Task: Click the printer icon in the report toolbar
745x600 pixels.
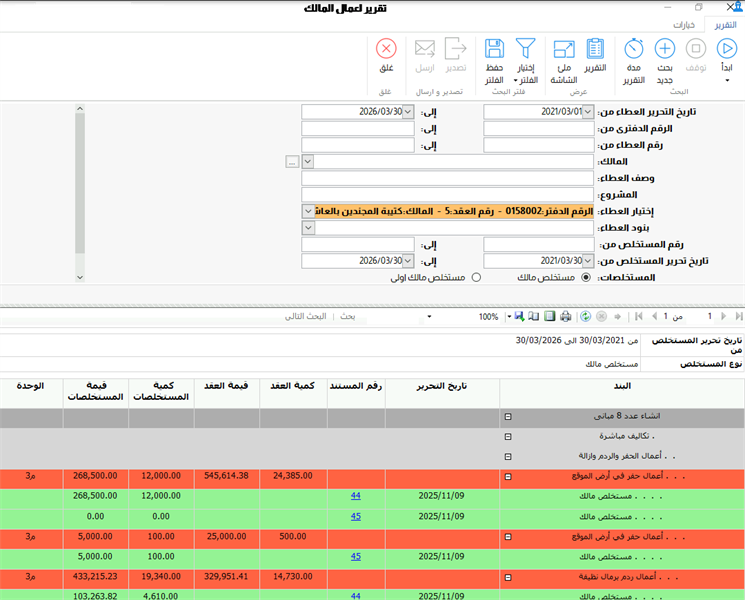Action: tap(565, 316)
